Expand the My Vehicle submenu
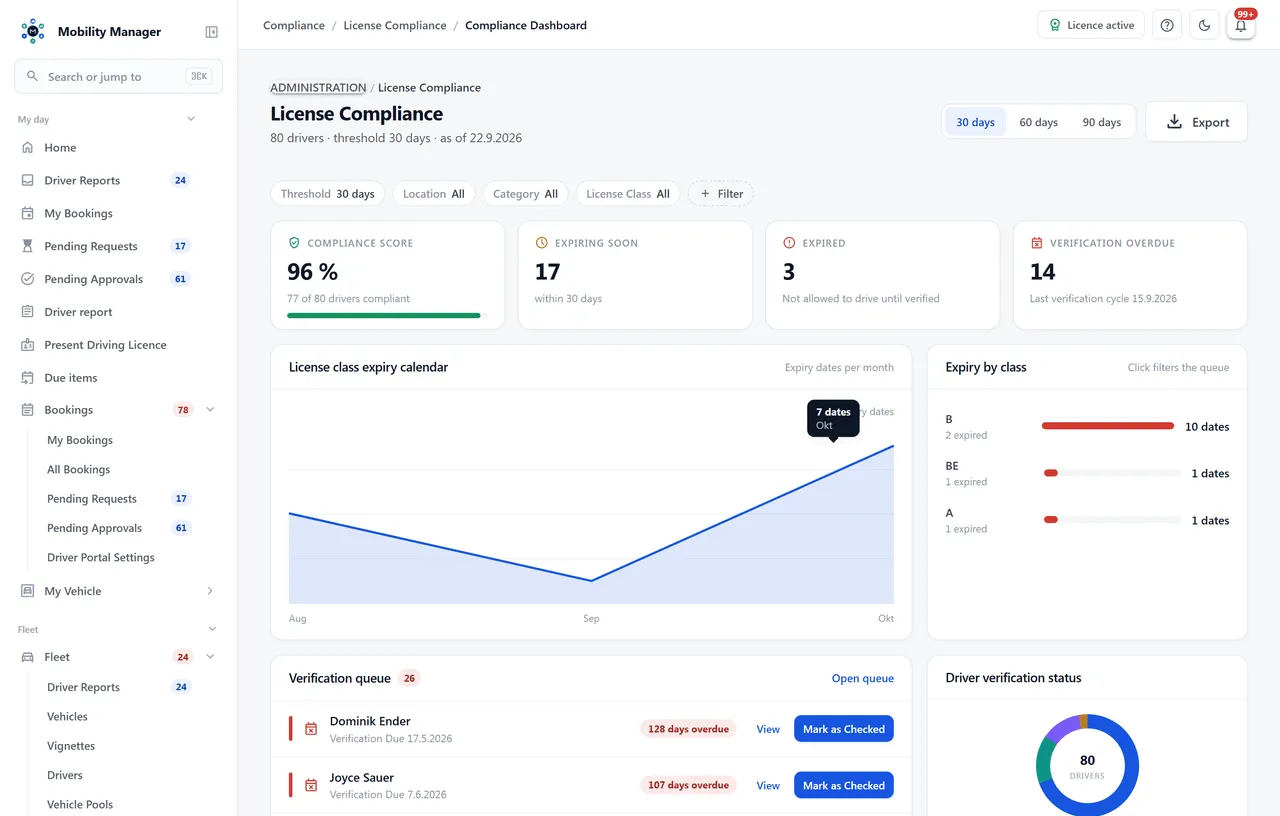1280x816 pixels. point(210,591)
